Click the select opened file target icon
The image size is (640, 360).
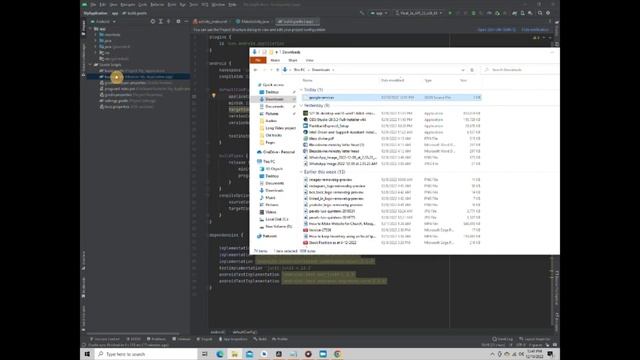(153, 21)
